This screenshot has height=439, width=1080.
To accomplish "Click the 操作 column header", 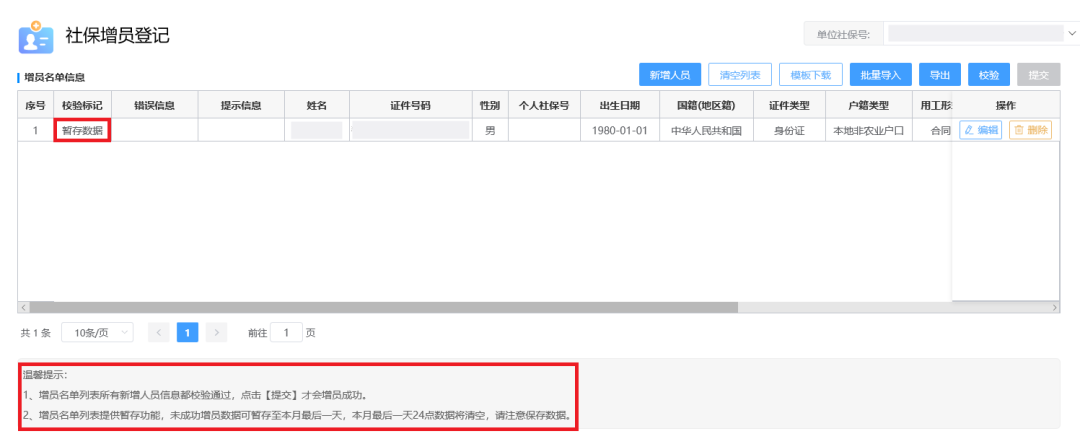I will pos(1006,105).
